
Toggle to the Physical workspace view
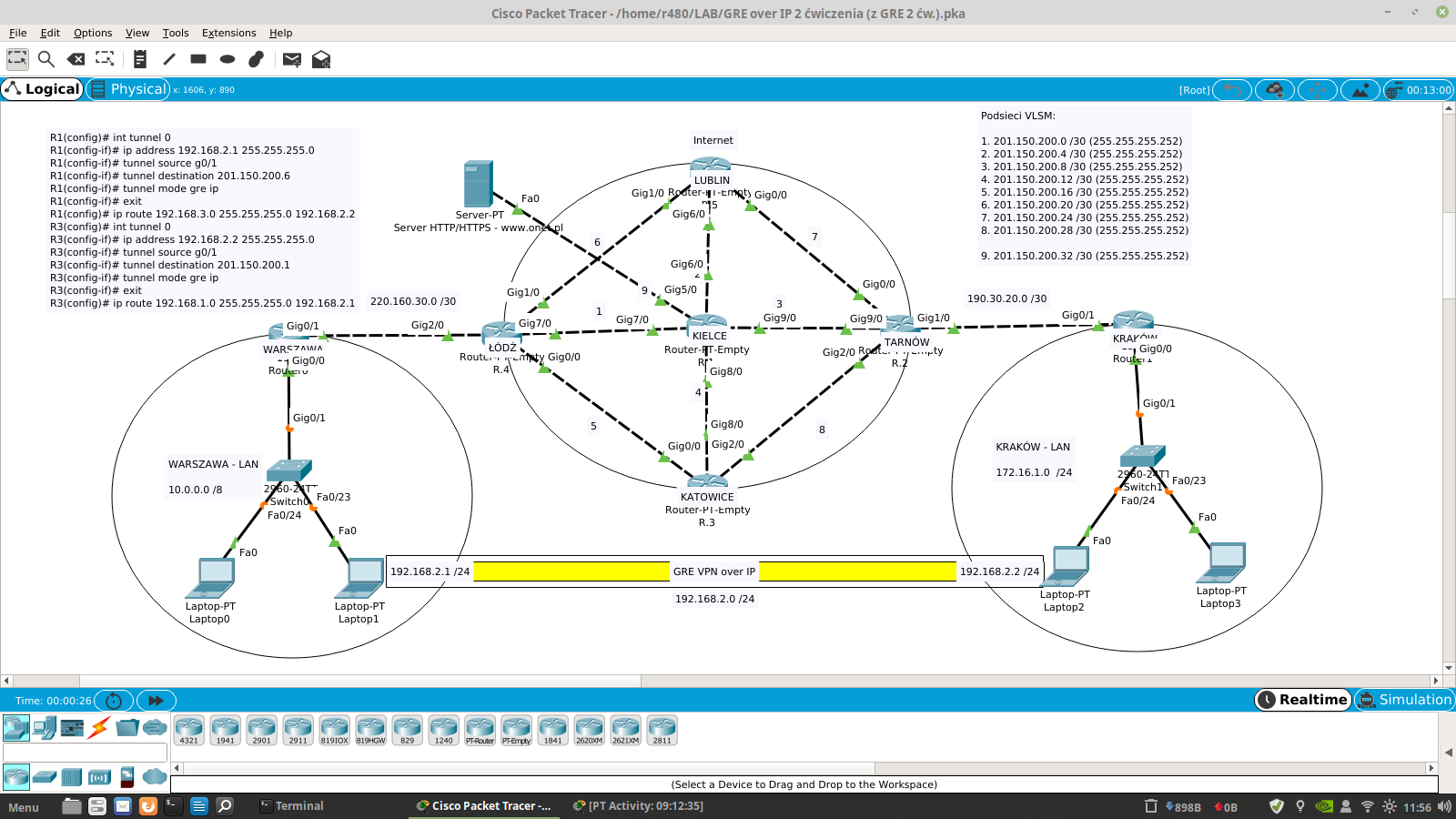pos(128,89)
